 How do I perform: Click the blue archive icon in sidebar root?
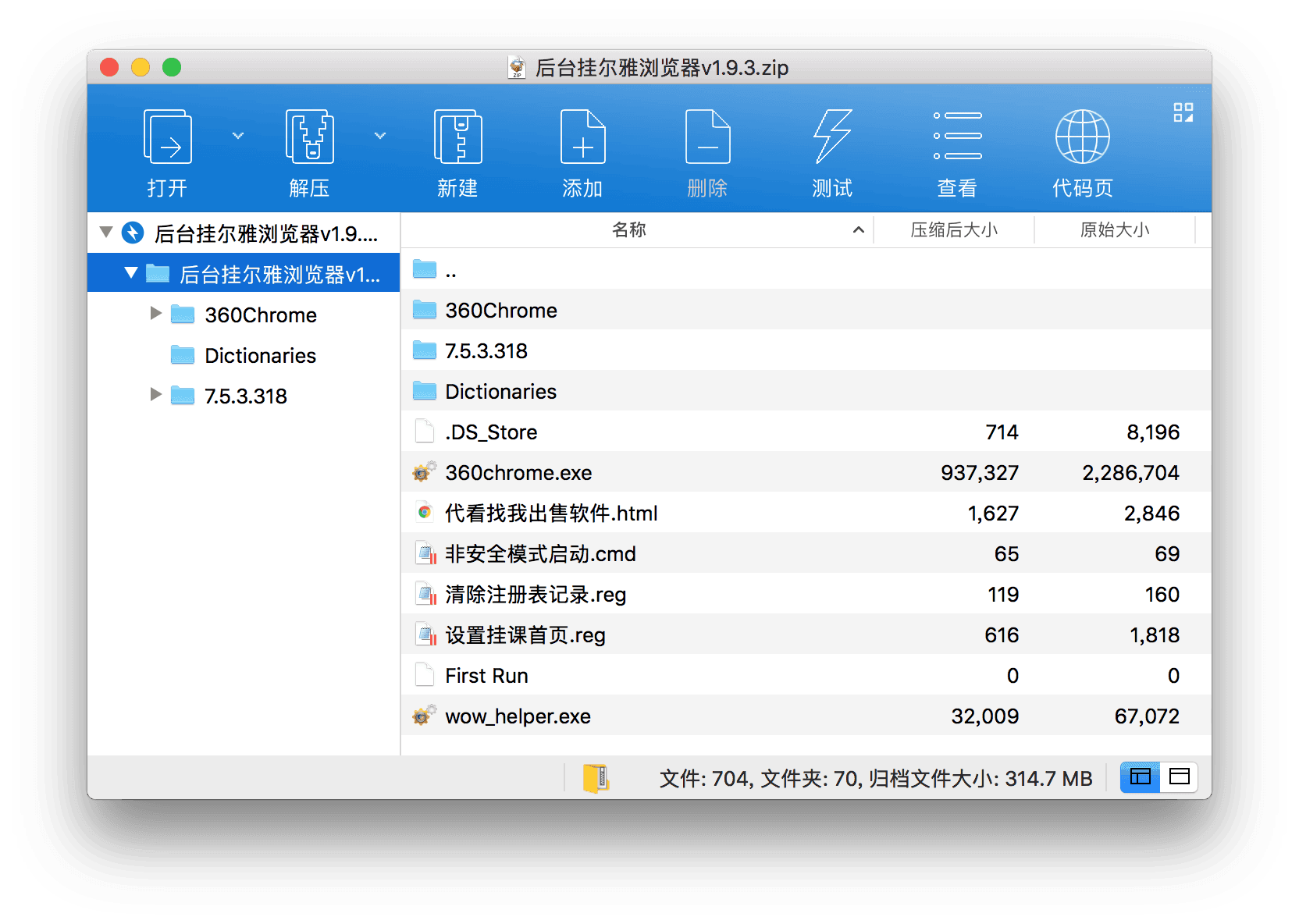(133, 233)
